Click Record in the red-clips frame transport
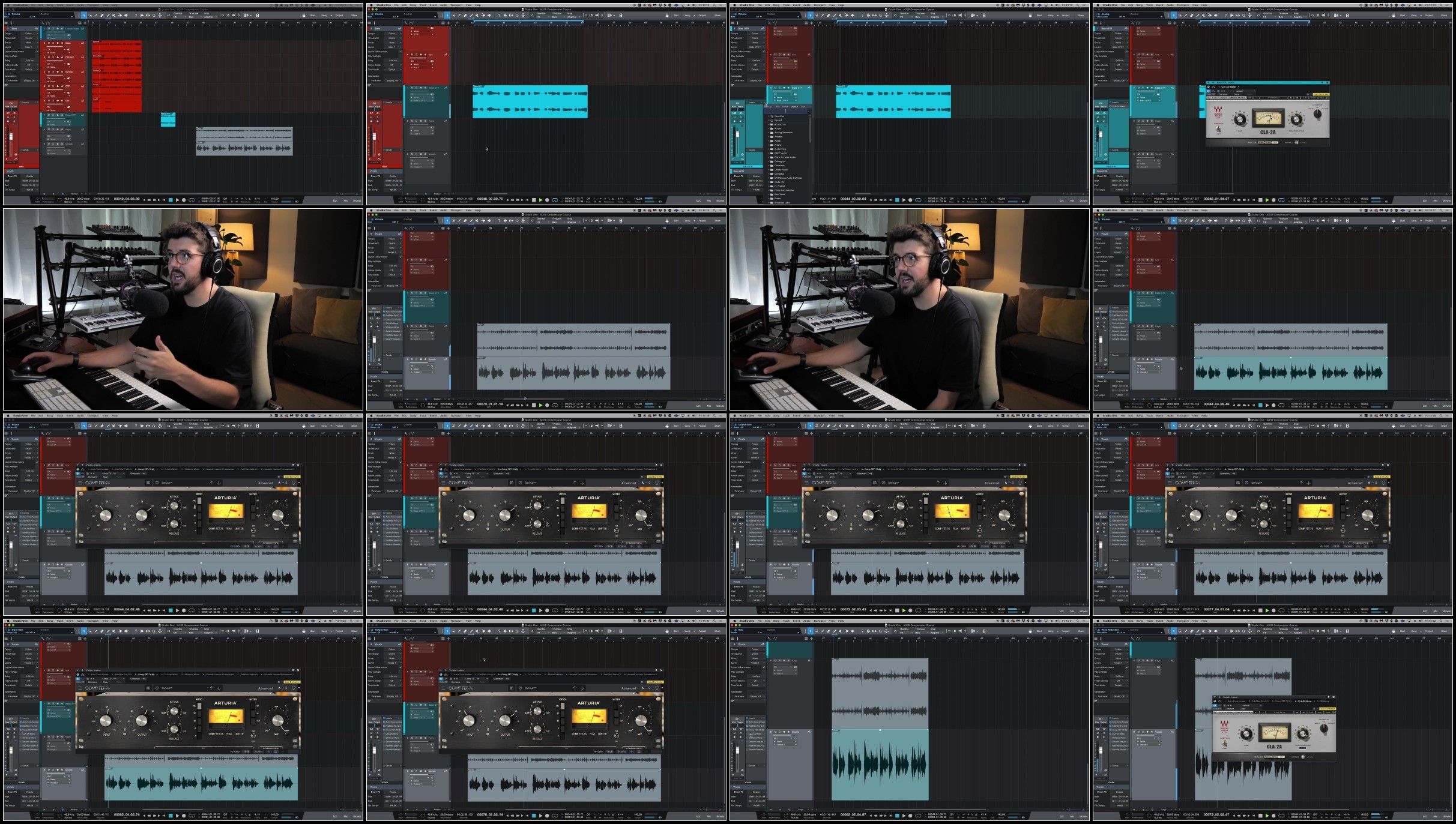 184,200
